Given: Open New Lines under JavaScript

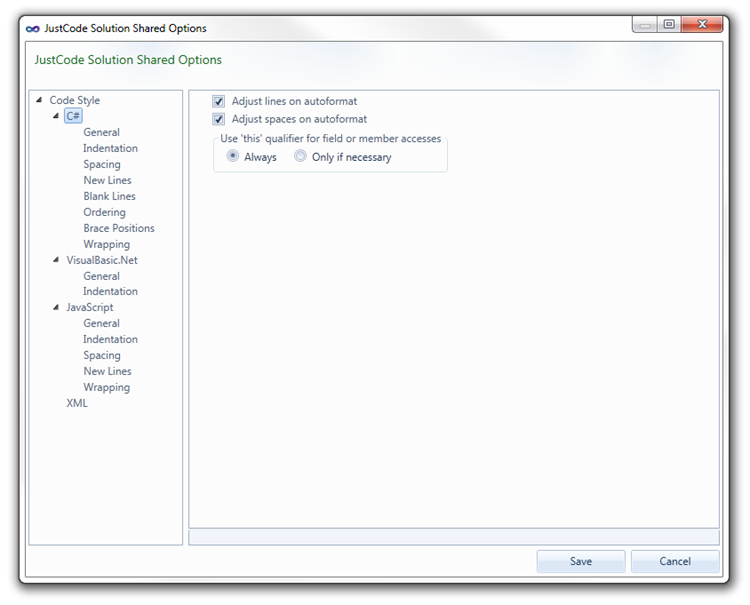Looking at the screenshot, I should coord(108,371).
